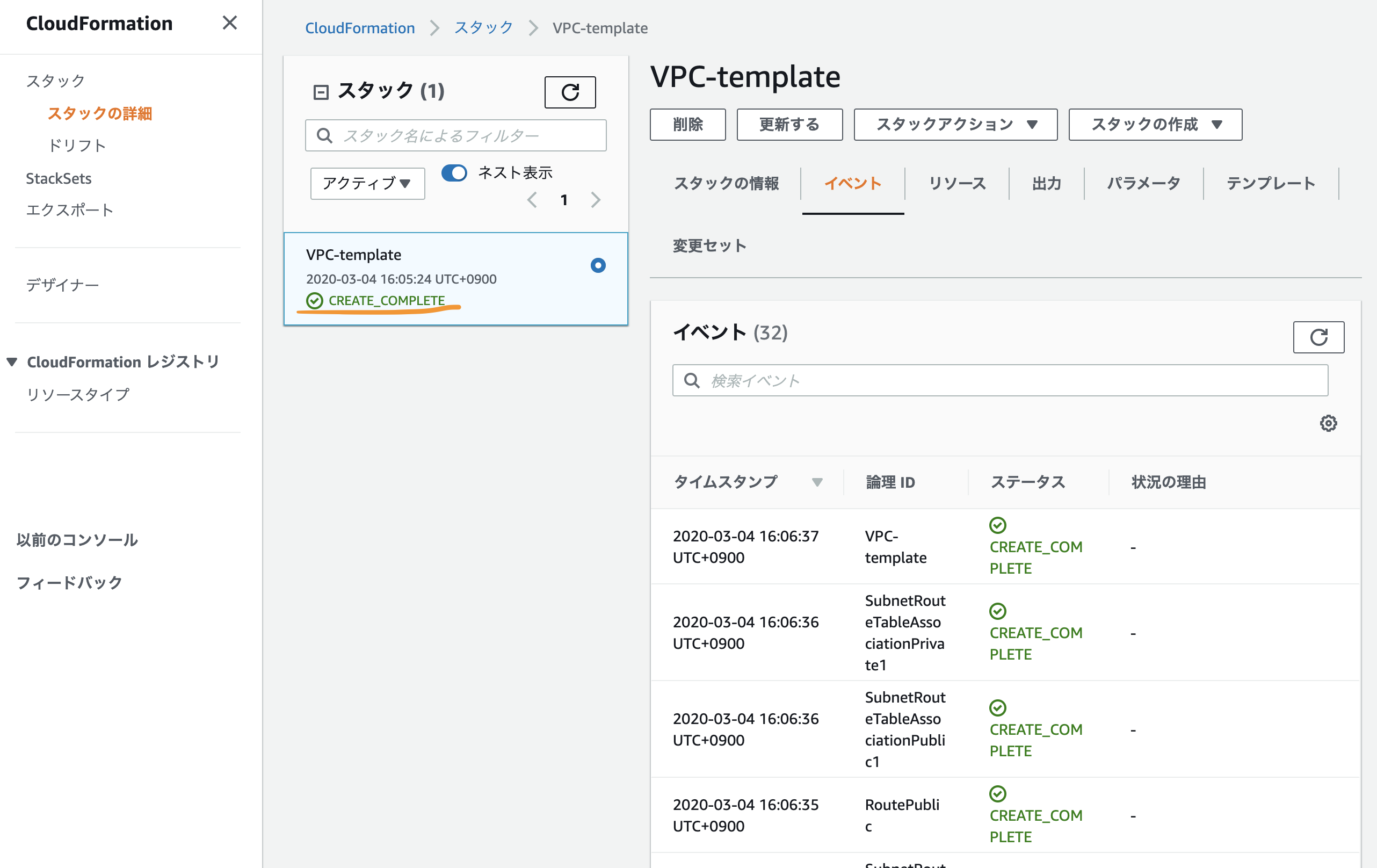Open フィードバック link
This screenshot has width=1377, height=868.
click(x=70, y=583)
